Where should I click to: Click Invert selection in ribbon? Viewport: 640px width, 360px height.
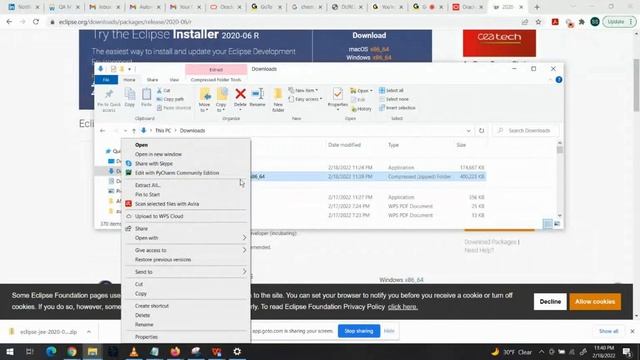(x=397, y=108)
